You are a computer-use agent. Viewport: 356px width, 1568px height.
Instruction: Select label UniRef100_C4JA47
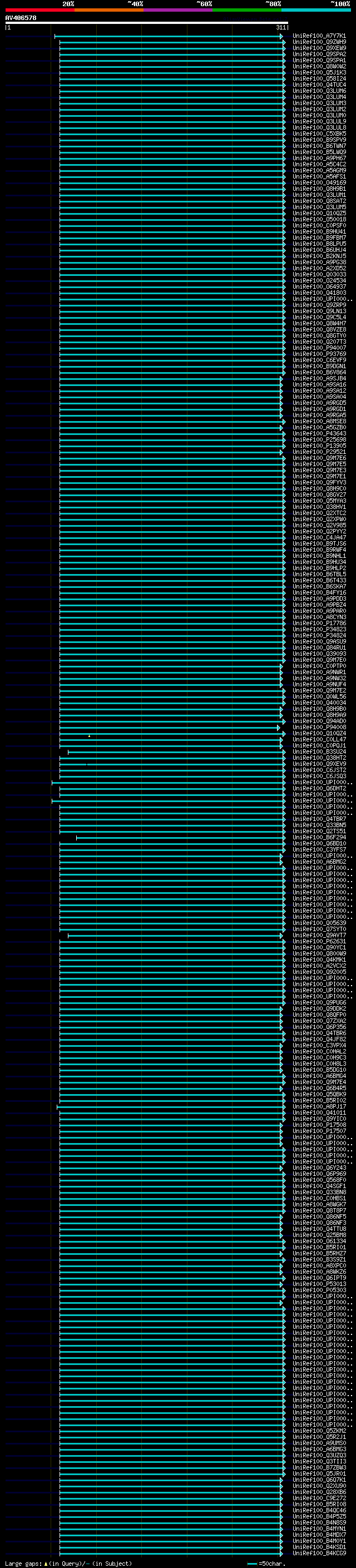tap(319, 537)
